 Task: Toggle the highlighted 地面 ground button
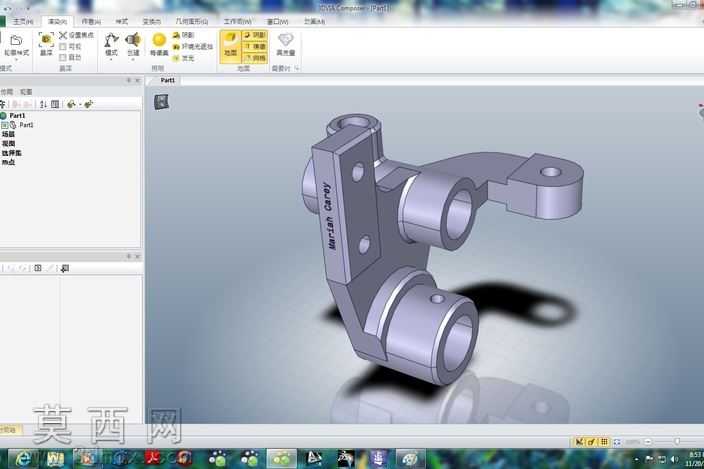231,47
